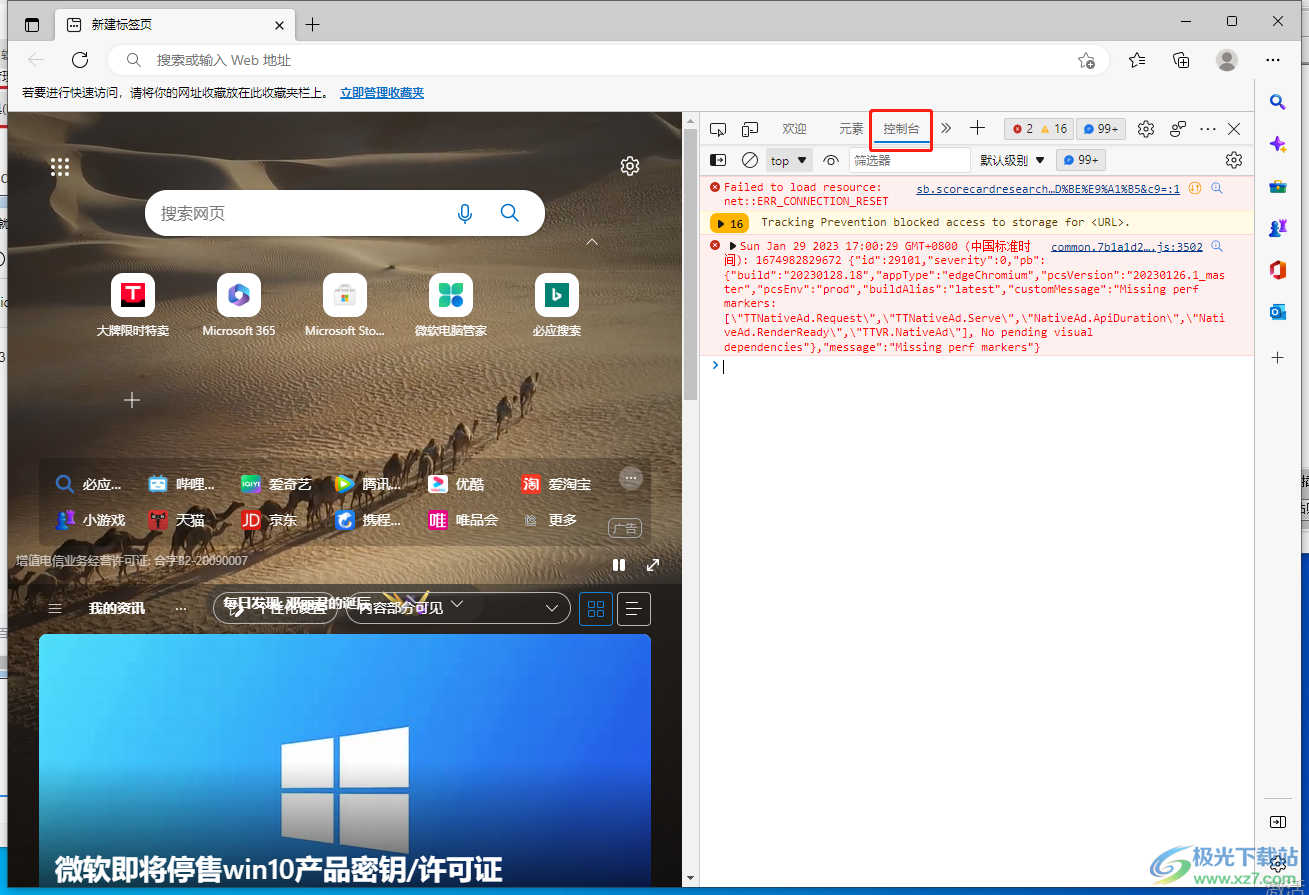The width and height of the screenshot is (1309, 895).
Task: Create a live expression eye icon
Action: [830, 160]
